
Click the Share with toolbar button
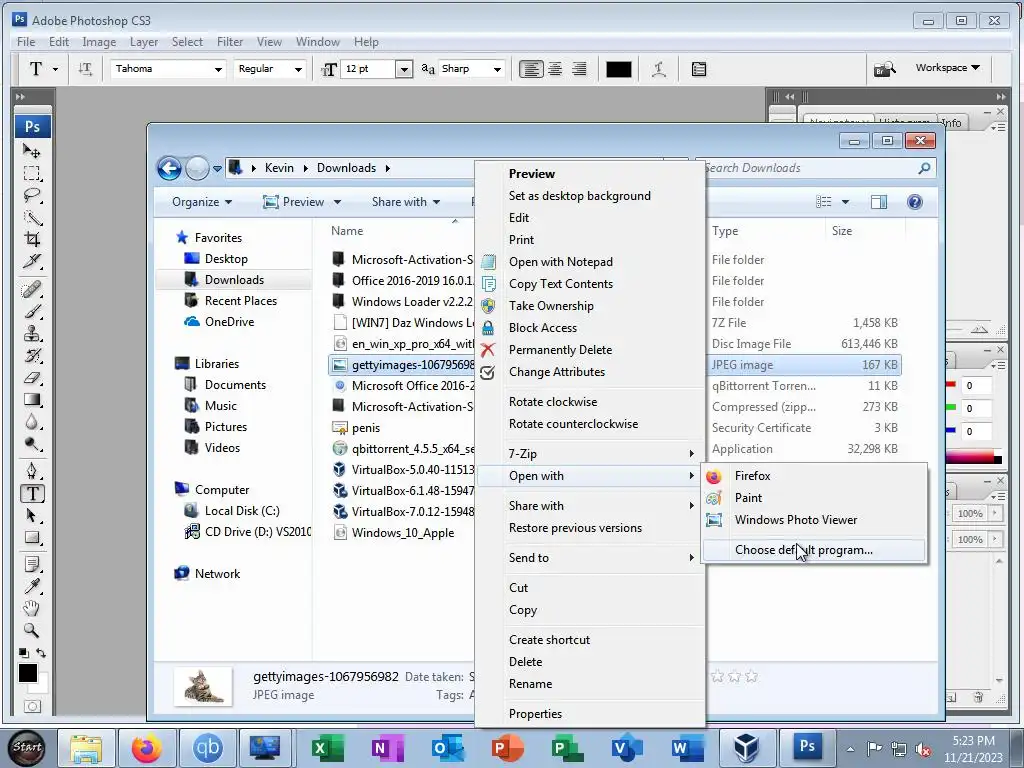click(x=406, y=202)
